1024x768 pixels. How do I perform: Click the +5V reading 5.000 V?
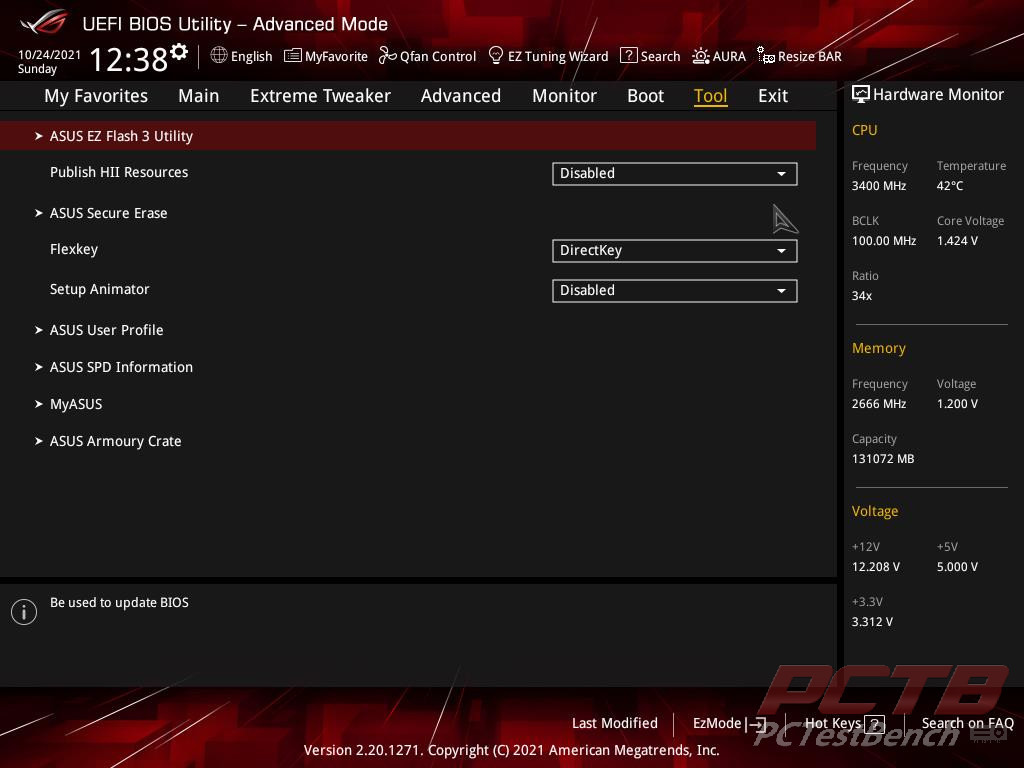(957, 566)
